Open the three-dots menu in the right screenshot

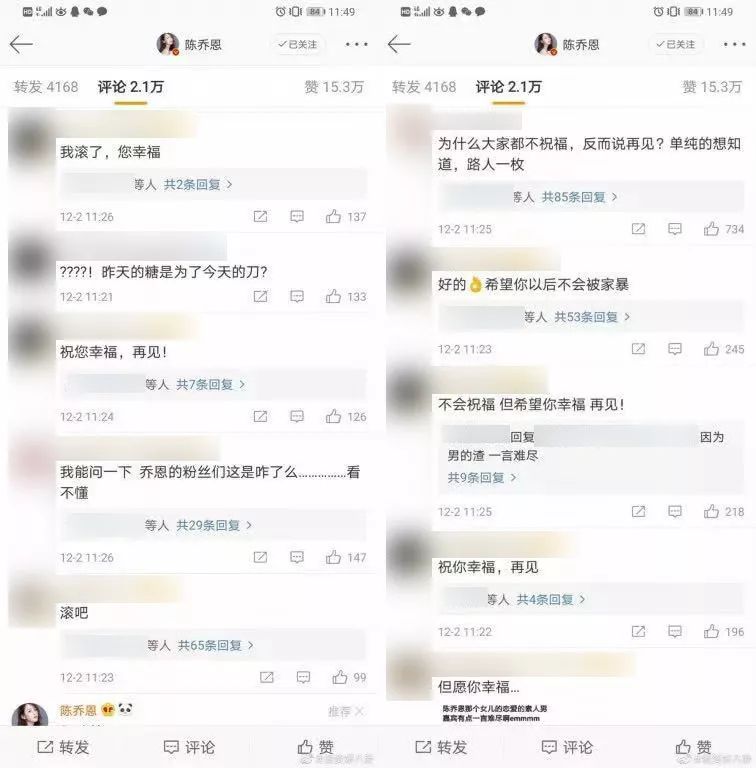coord(734,45)
